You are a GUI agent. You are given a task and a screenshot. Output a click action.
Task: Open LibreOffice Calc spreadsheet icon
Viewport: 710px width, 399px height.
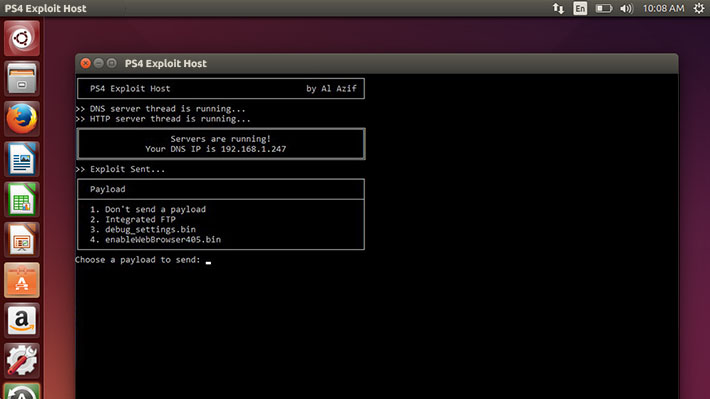coord(22,199)
